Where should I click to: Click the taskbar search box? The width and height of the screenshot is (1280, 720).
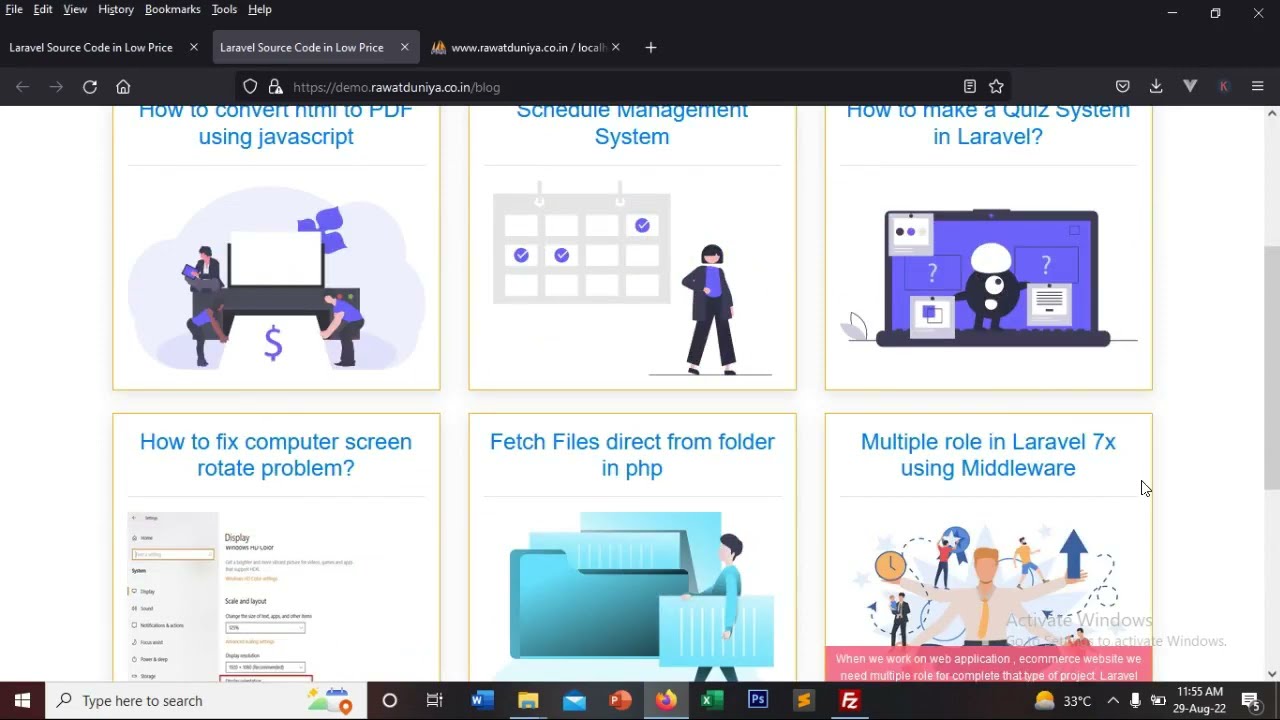point(205,700)
